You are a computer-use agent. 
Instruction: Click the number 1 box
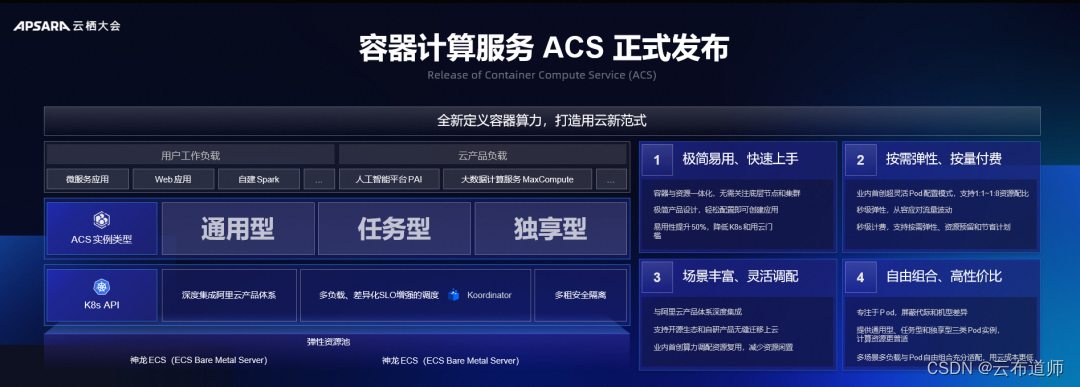tap(657, 160)
